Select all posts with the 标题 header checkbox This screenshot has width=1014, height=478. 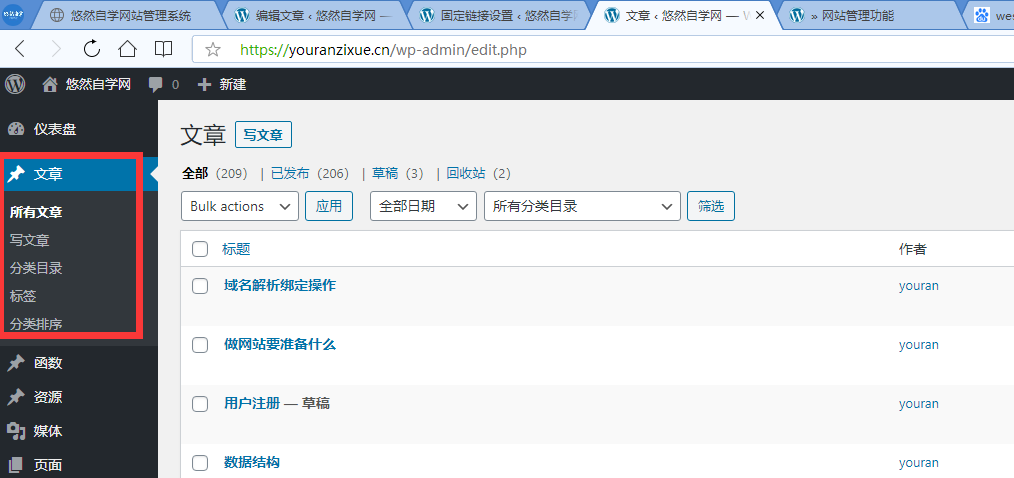[200, 249]
